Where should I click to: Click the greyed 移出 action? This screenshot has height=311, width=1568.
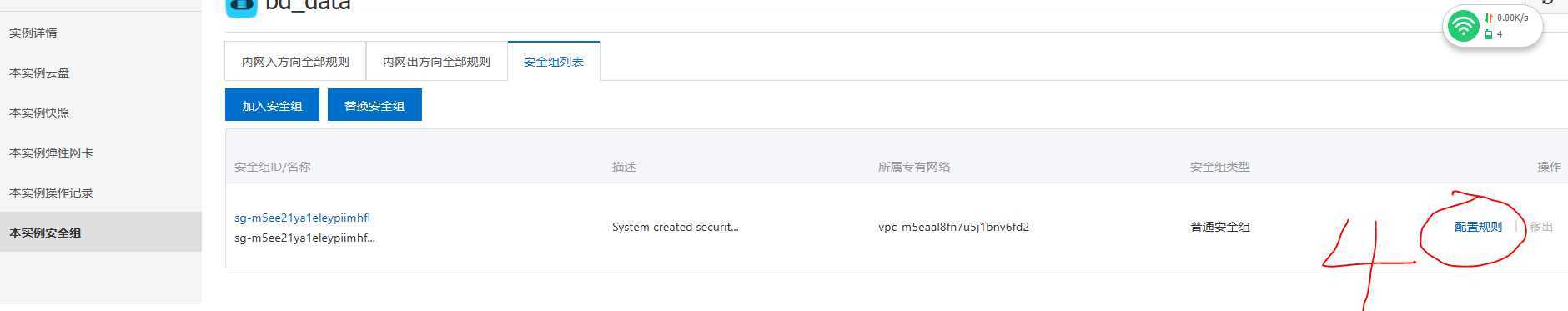1541,227
